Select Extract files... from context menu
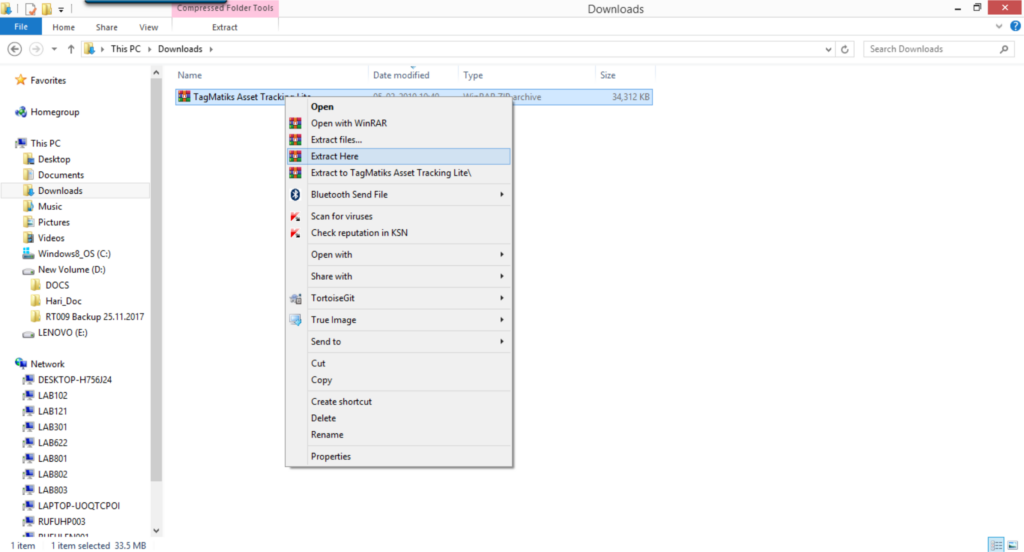The height and width of the screenshot is (552, 1024). point(336,140)
